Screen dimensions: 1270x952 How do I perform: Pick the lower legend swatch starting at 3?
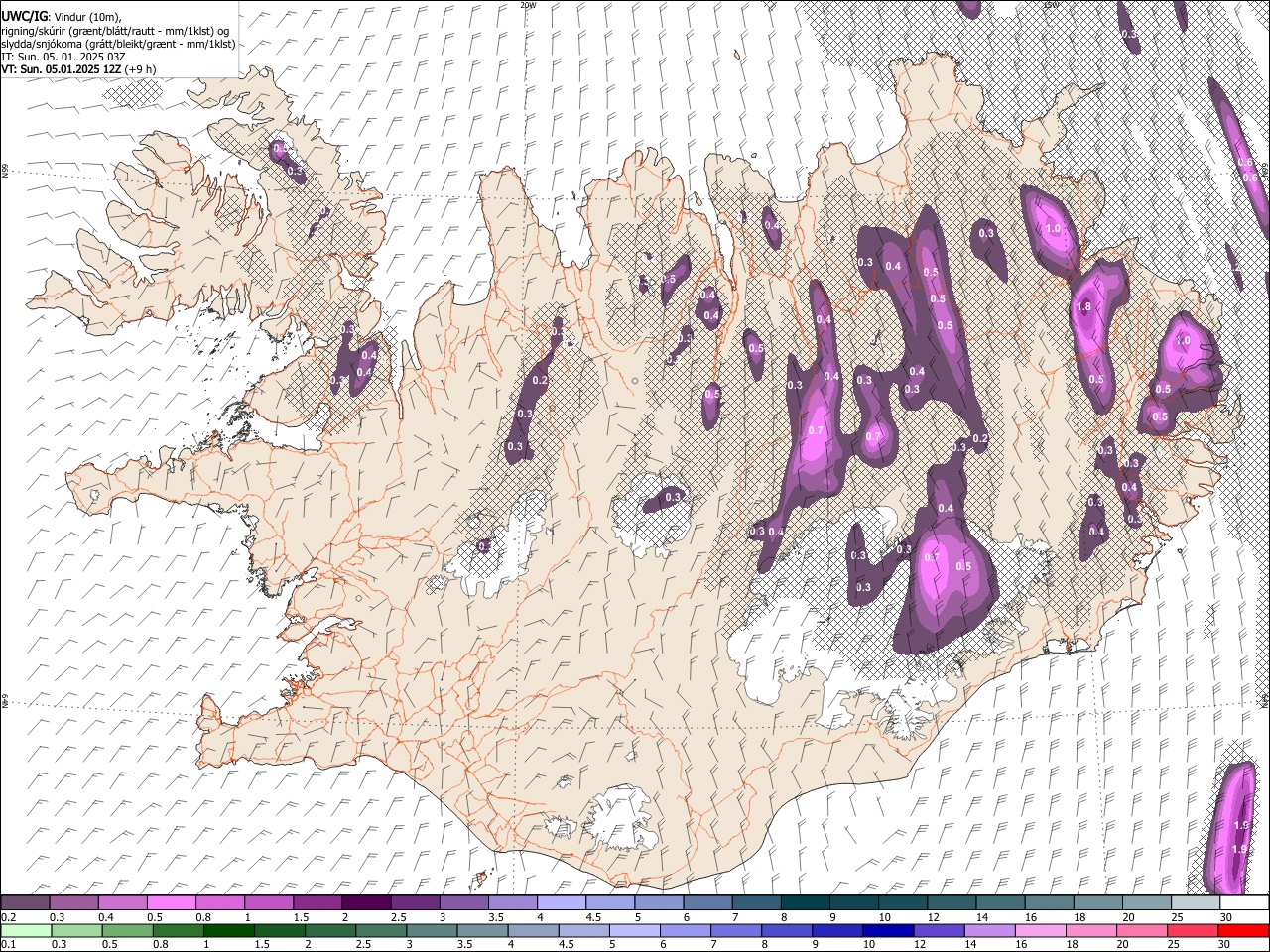432,930
